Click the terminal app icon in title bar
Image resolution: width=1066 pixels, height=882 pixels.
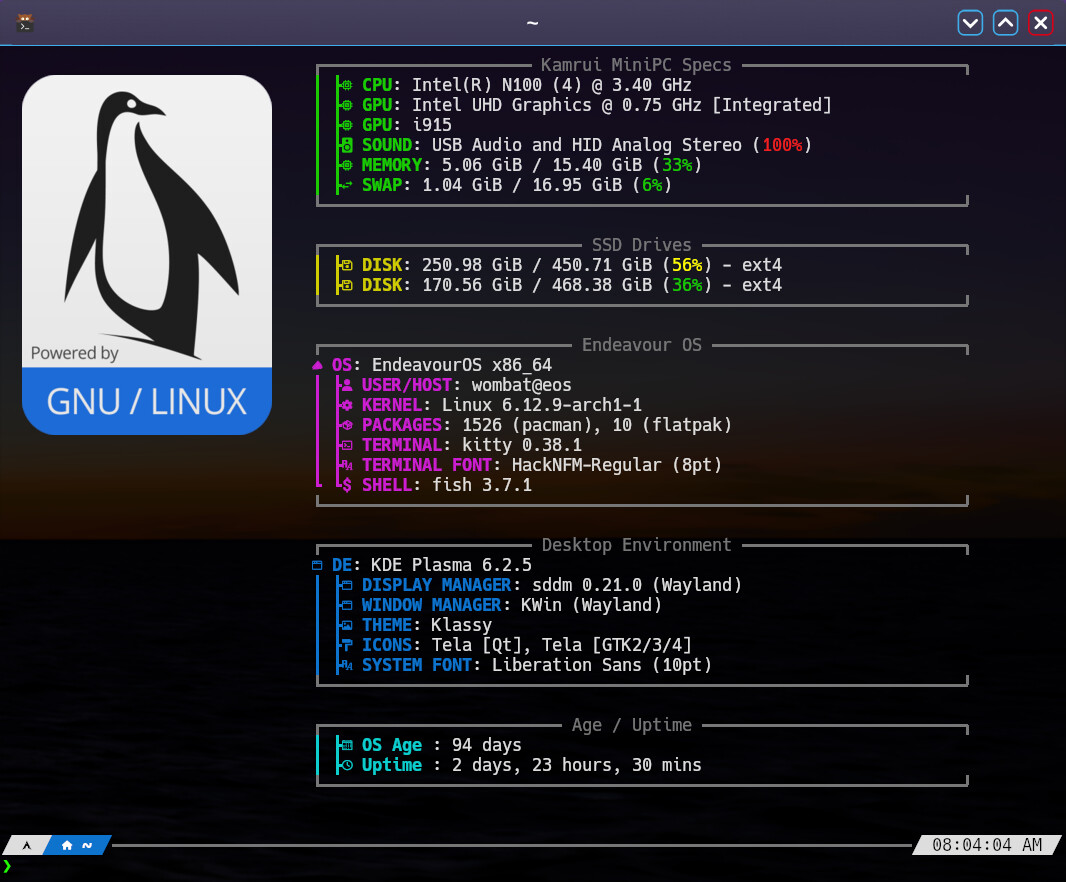click(x=26, y=22)
